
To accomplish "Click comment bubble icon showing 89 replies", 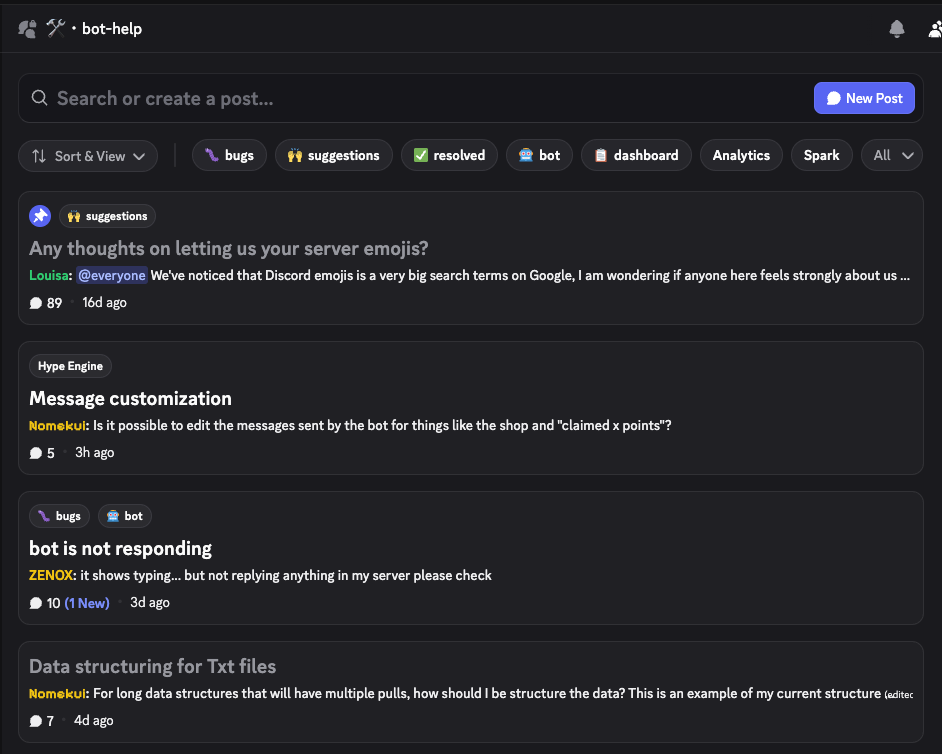I will (x=36, y=303).
